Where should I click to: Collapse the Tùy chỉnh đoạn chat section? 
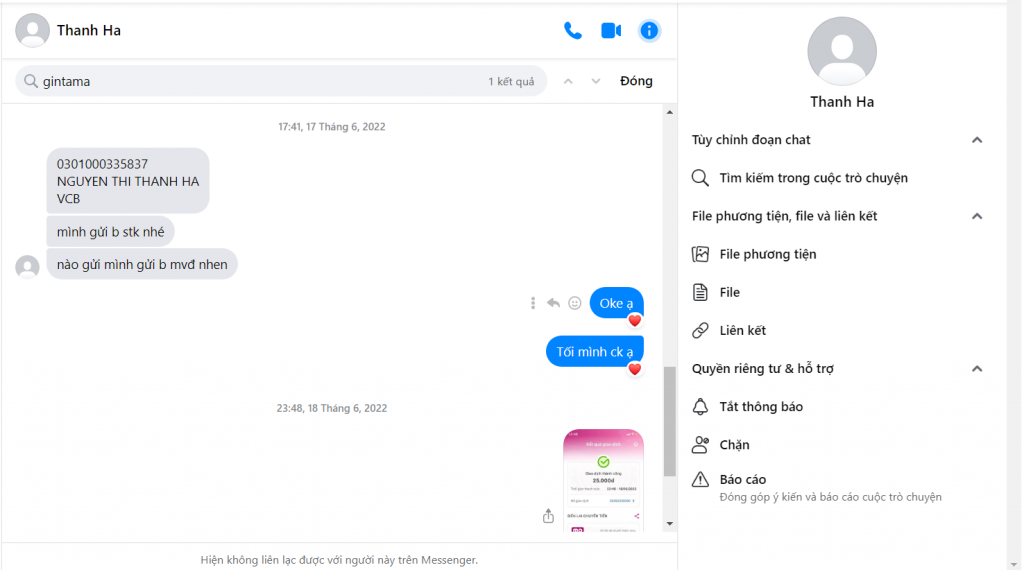(977, 140)
